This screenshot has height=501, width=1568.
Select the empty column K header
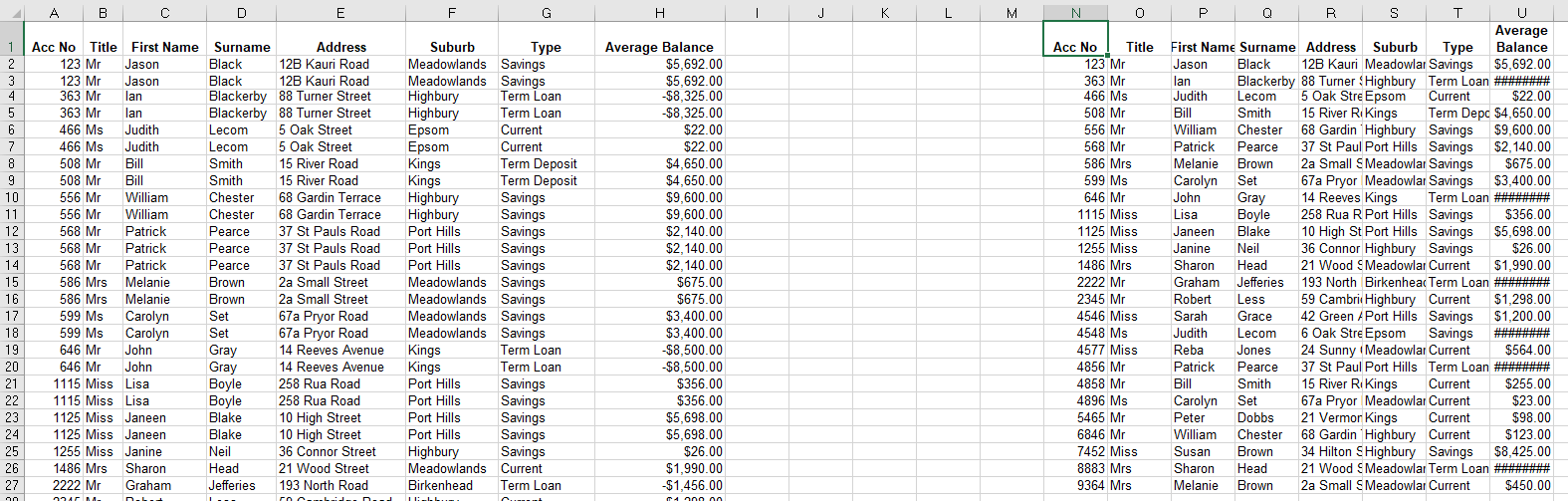[x=884, y=13]
